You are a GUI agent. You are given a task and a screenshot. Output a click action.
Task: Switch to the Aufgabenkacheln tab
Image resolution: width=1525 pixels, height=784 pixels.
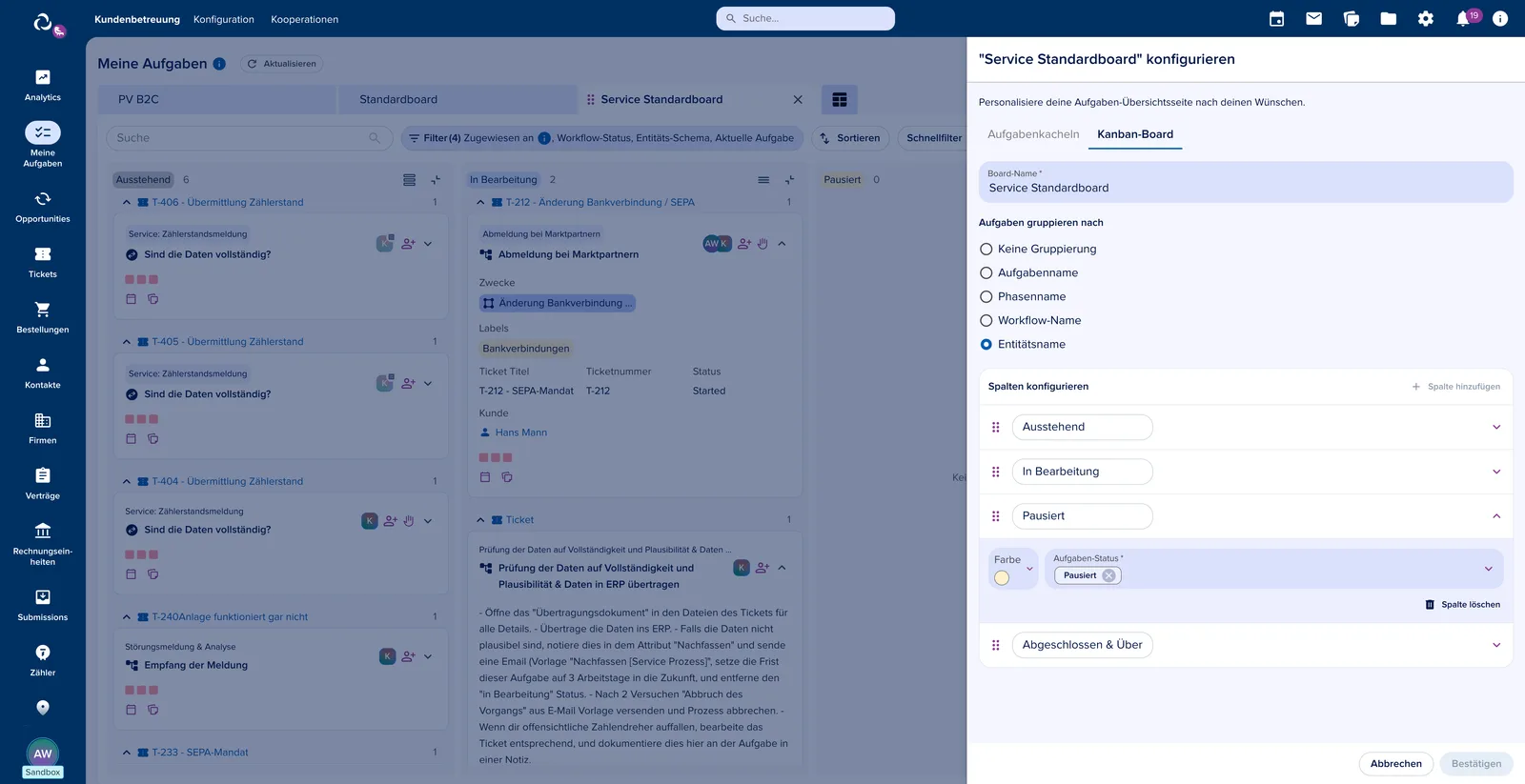pos(1033,134)
